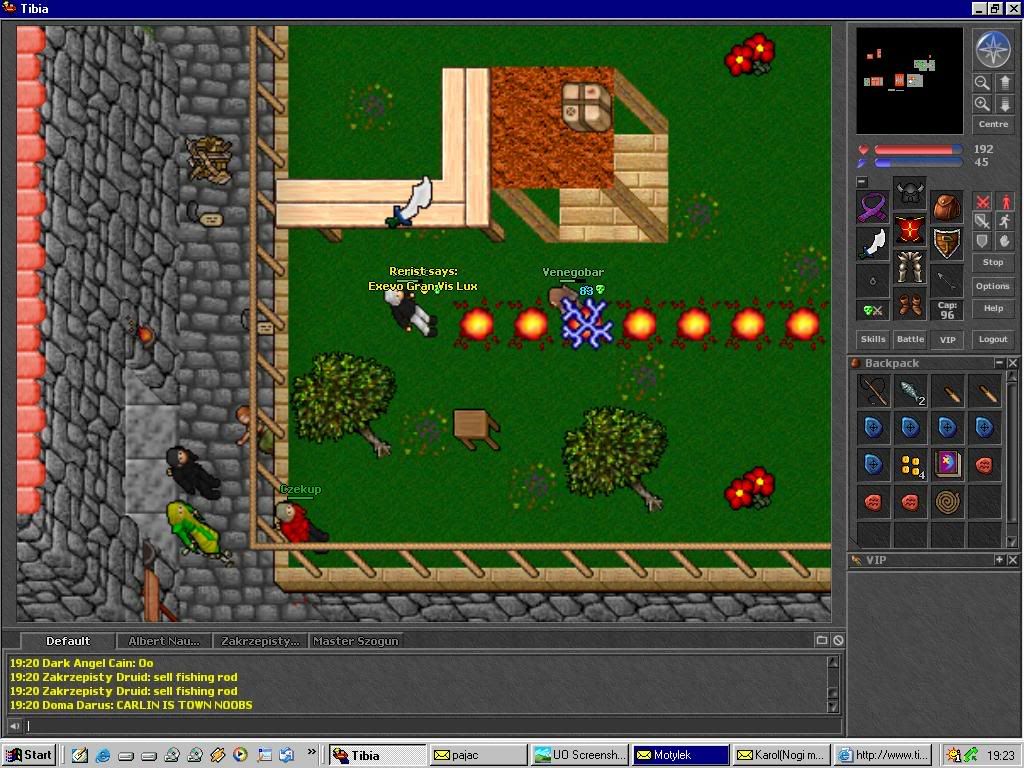Select the horned helmet equipment slot

click(x=910, y=193)
